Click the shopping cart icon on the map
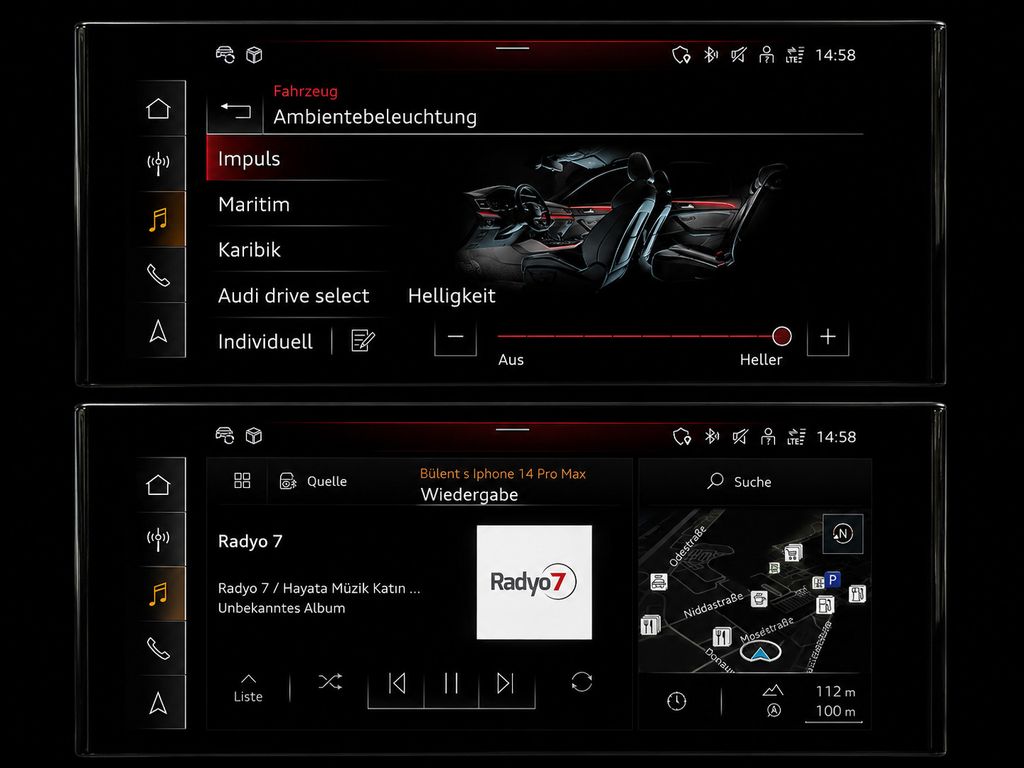The image size is (1024, 768). 793,554
